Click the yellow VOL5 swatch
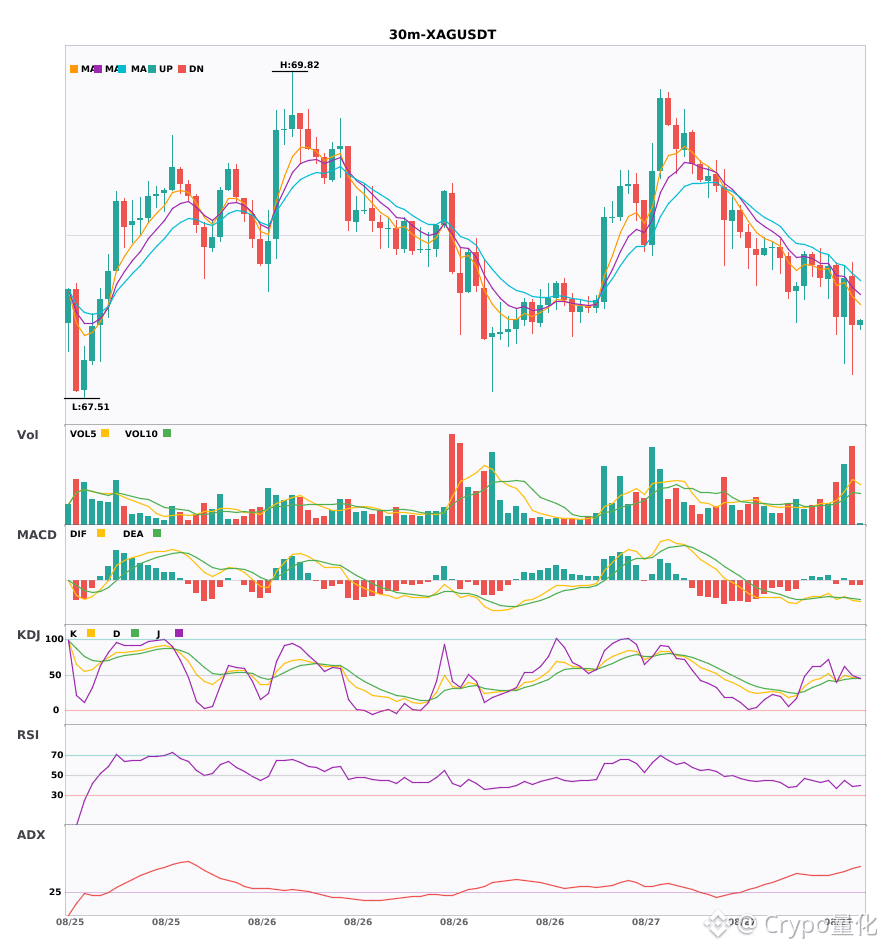885x950 pixels. 105,433
